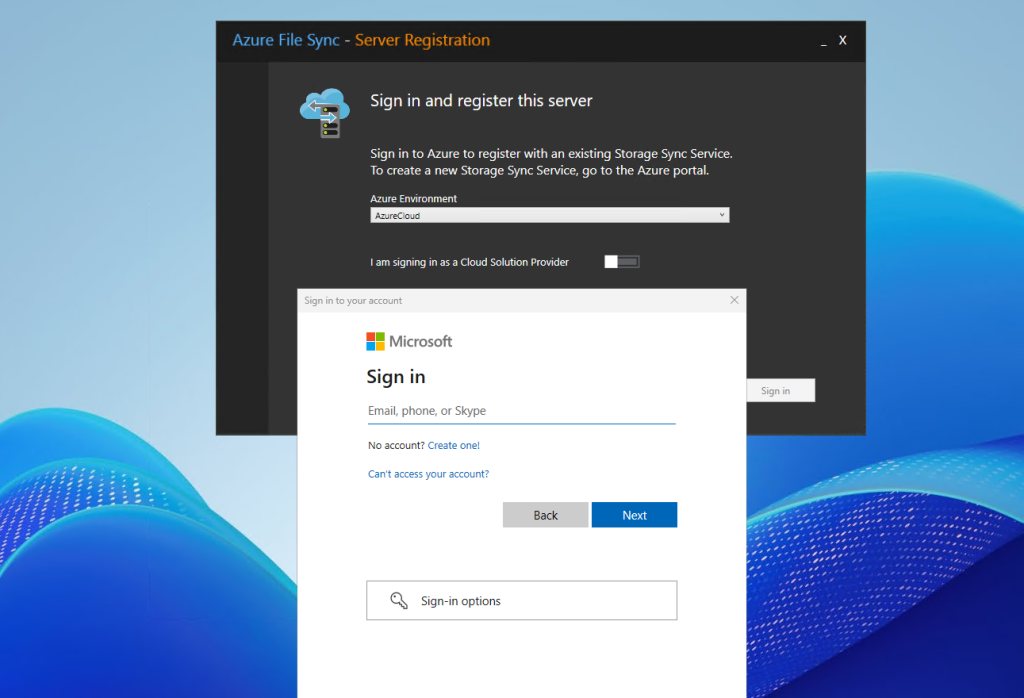This screenshot has height=698, width=1024.
Task: Click the Back button
Action: point(545,515)
